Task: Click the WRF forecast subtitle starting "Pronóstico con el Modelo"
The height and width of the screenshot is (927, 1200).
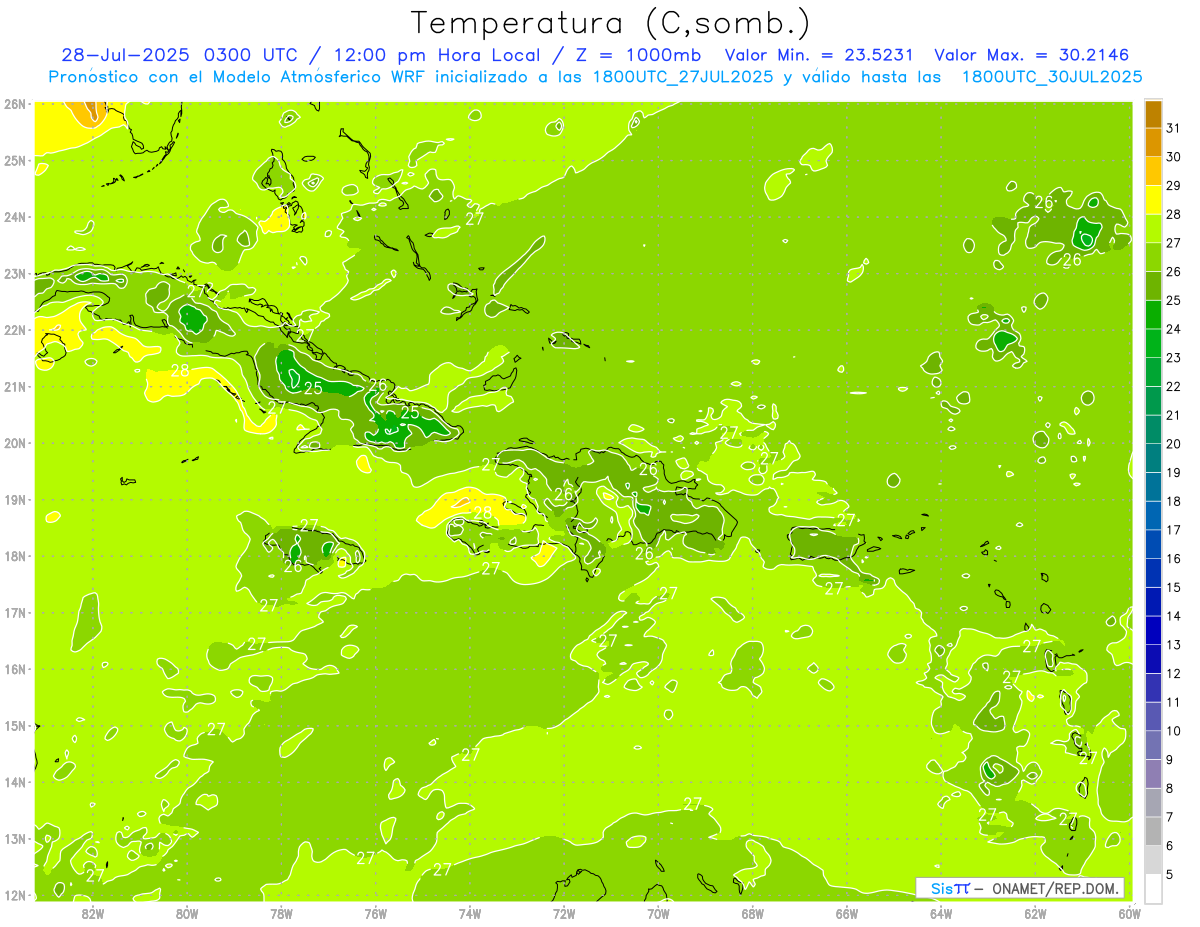Action: [x=595, y=76]
